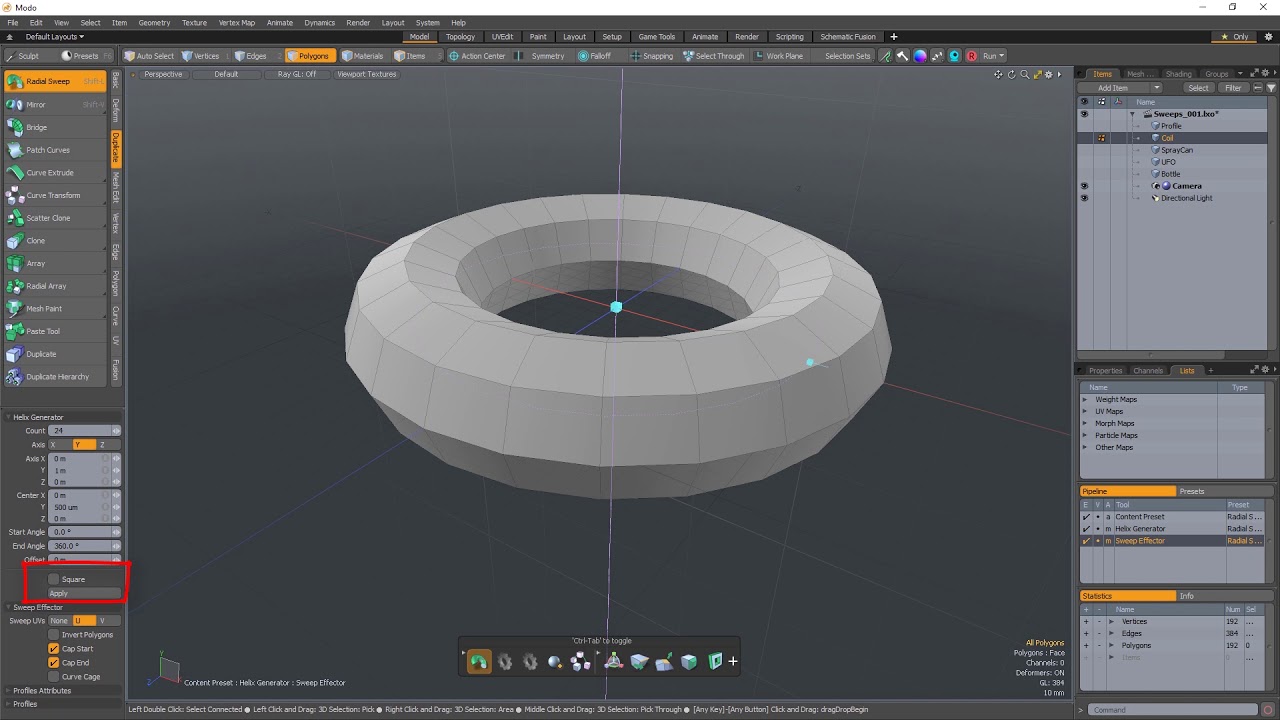Switch to the UVEdit layout tab
Screen dimensions: 1280x720
pyautogui.click(x=502, y=37)
